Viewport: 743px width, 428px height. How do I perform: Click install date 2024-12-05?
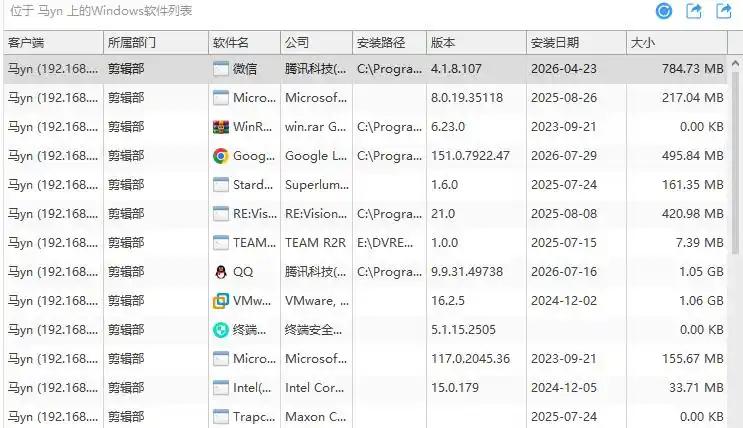(x=564, y=388)
